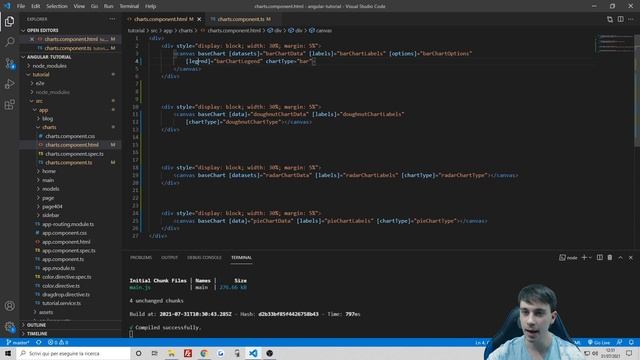The width and height of the screenshot is (640, 360).
Task: Open app-routing.module.ts file
Action: coord(68,224)
